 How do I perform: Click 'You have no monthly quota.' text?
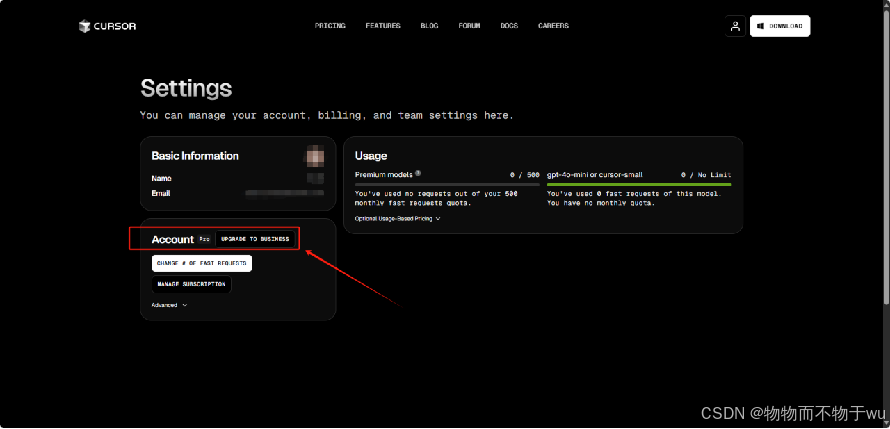coord(601,203)
